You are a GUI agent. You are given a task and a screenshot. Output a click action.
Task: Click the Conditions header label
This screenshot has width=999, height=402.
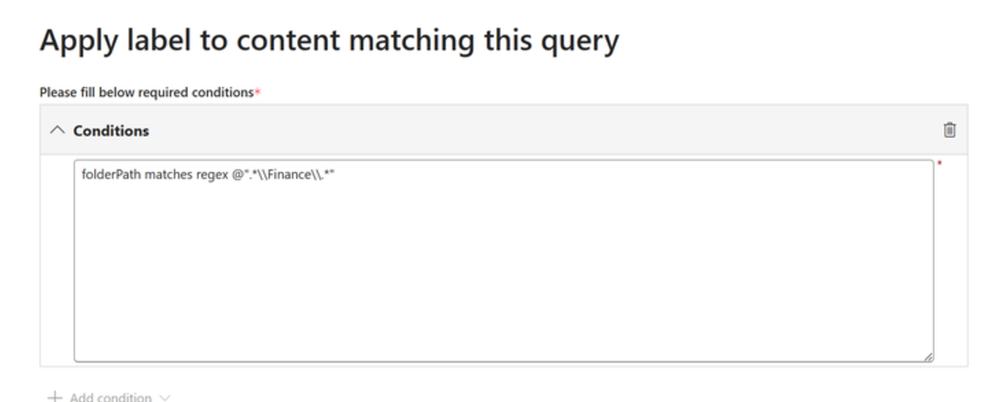pos(111,131)
